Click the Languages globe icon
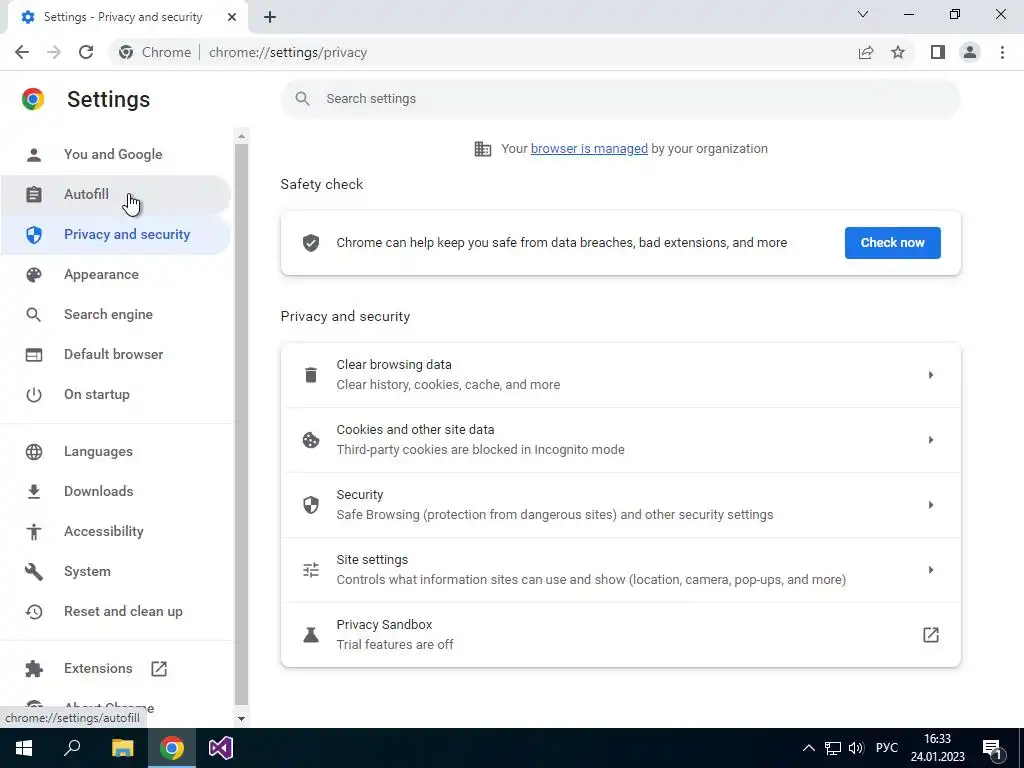Screen dimensions: 1024x768 click(x=34, y=451)
